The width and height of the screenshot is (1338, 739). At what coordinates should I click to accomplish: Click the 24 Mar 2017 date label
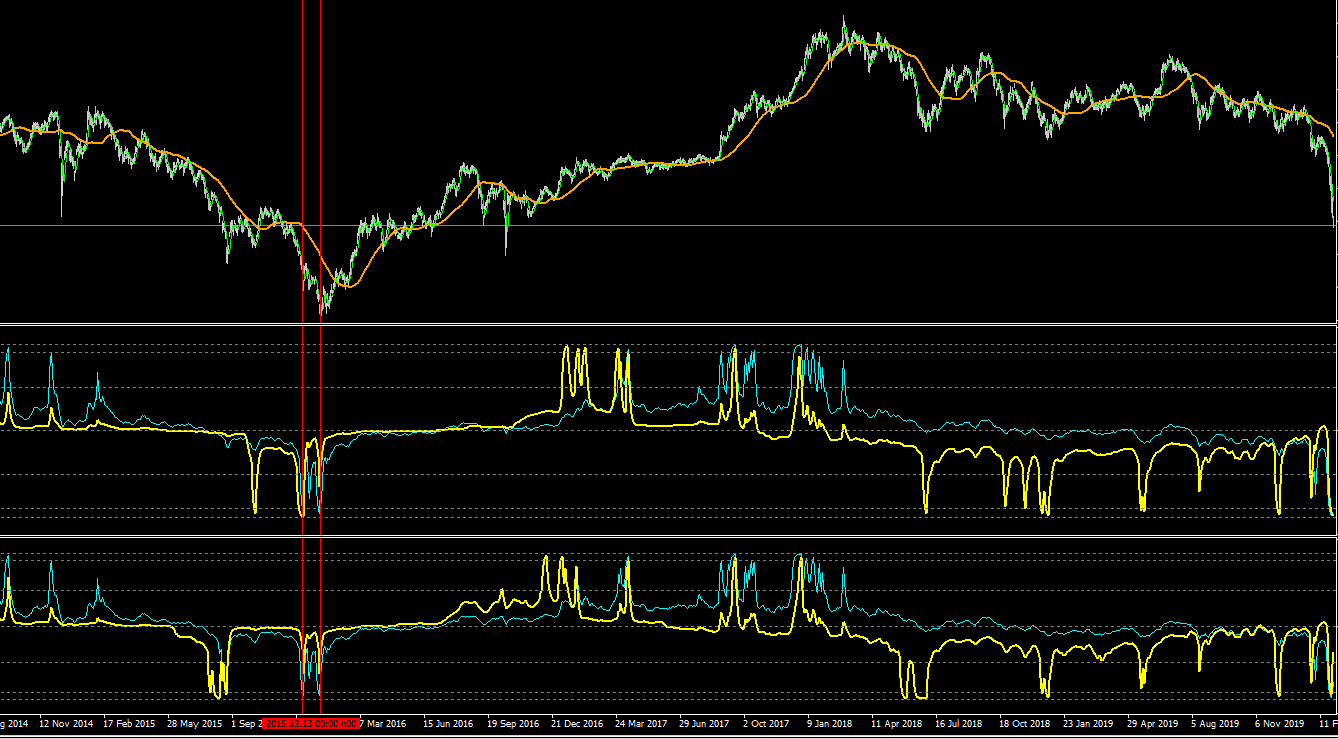641,723
